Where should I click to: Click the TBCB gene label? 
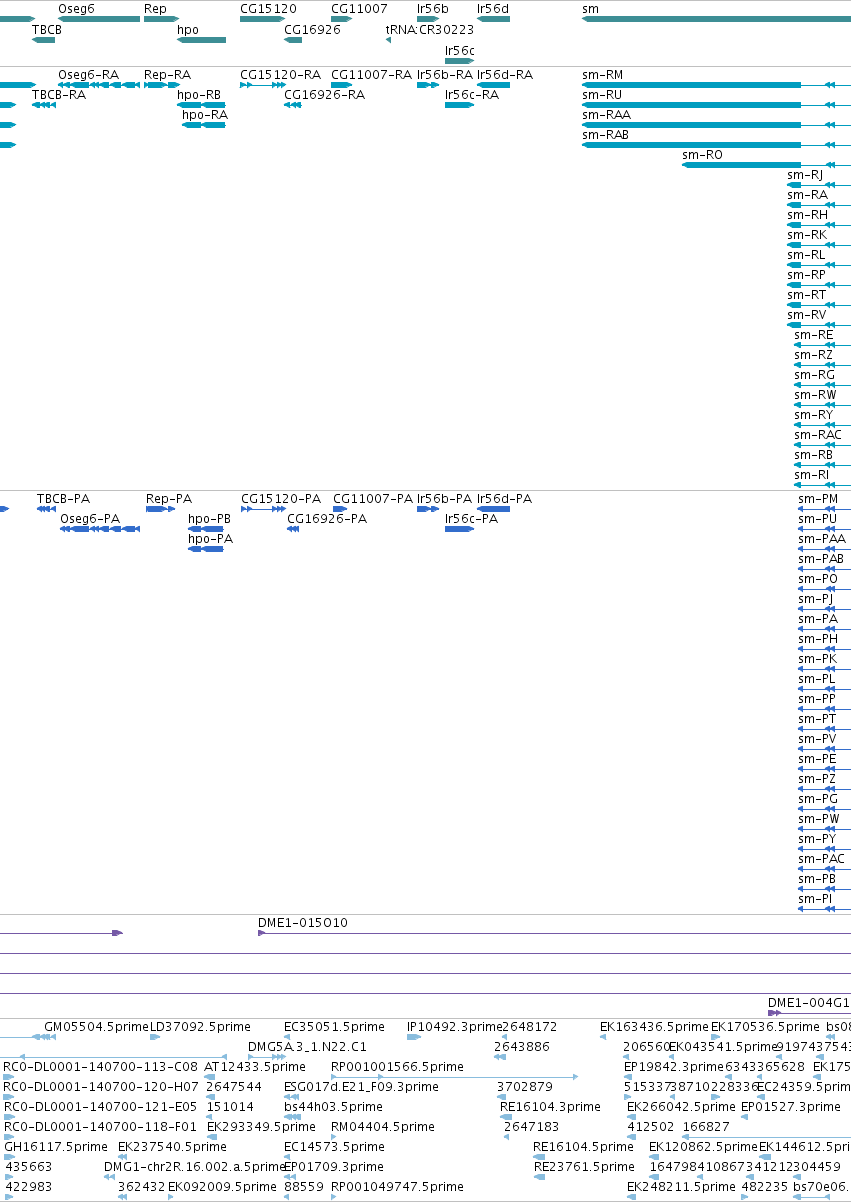[x=46, y=30]
